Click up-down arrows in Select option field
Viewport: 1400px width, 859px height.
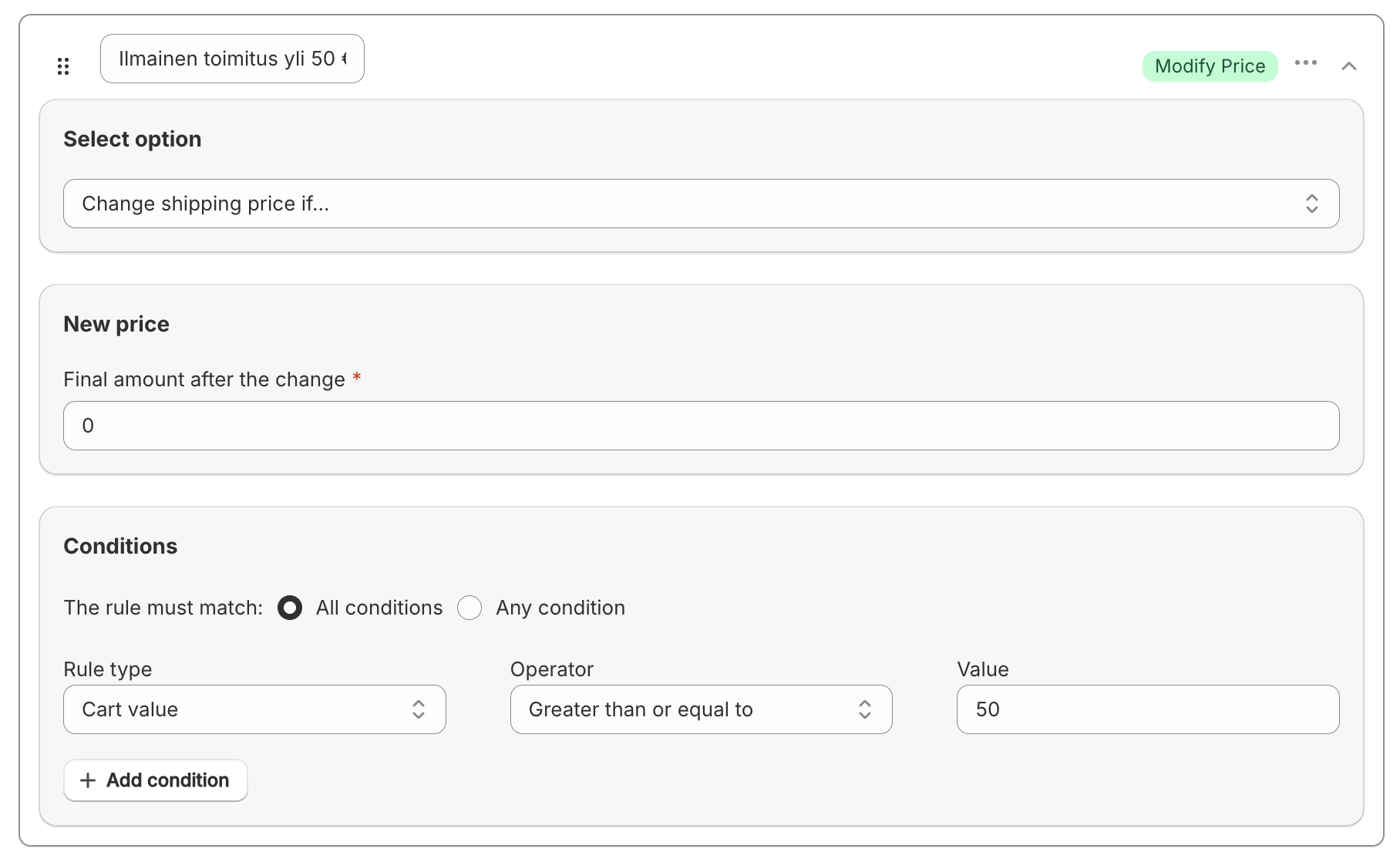(1311, 204)
